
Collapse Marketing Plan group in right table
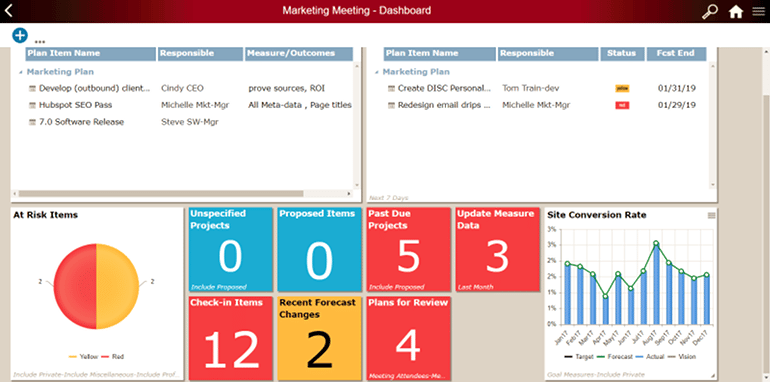coord(377,72)
